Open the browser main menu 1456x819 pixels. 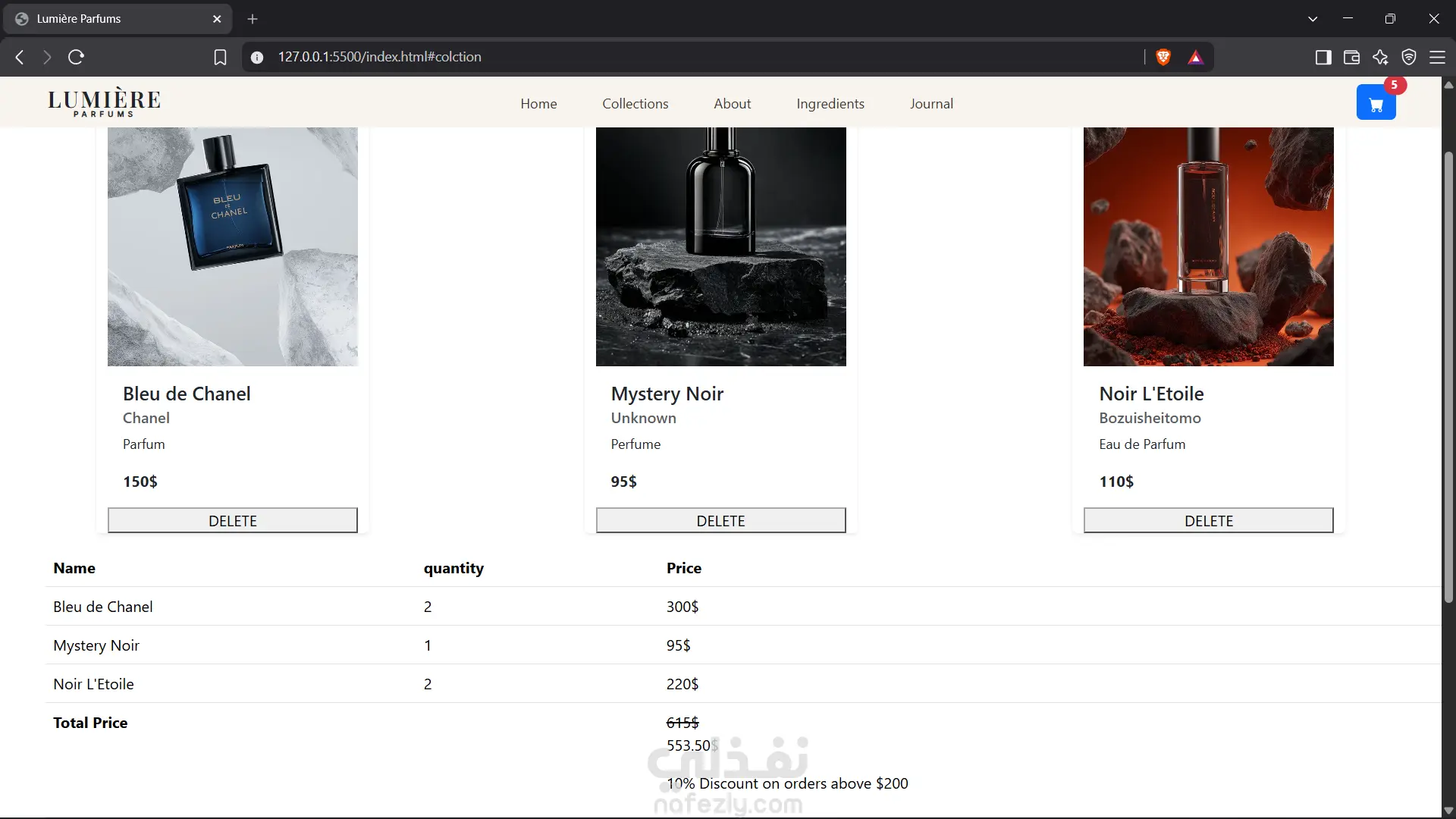pyautogui.click(x=1437, y=57)
